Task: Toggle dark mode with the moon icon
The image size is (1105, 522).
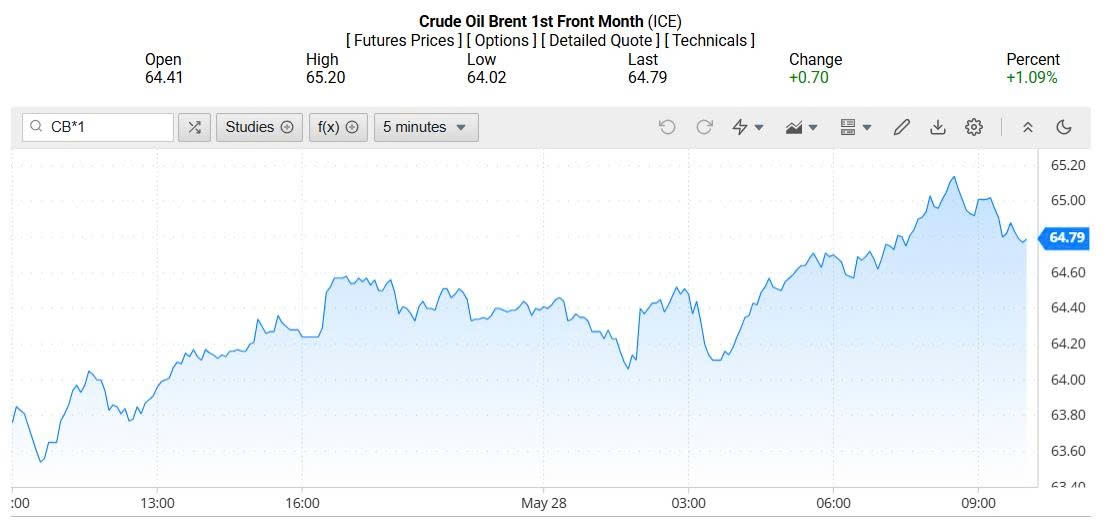Action: (1064, 127)
